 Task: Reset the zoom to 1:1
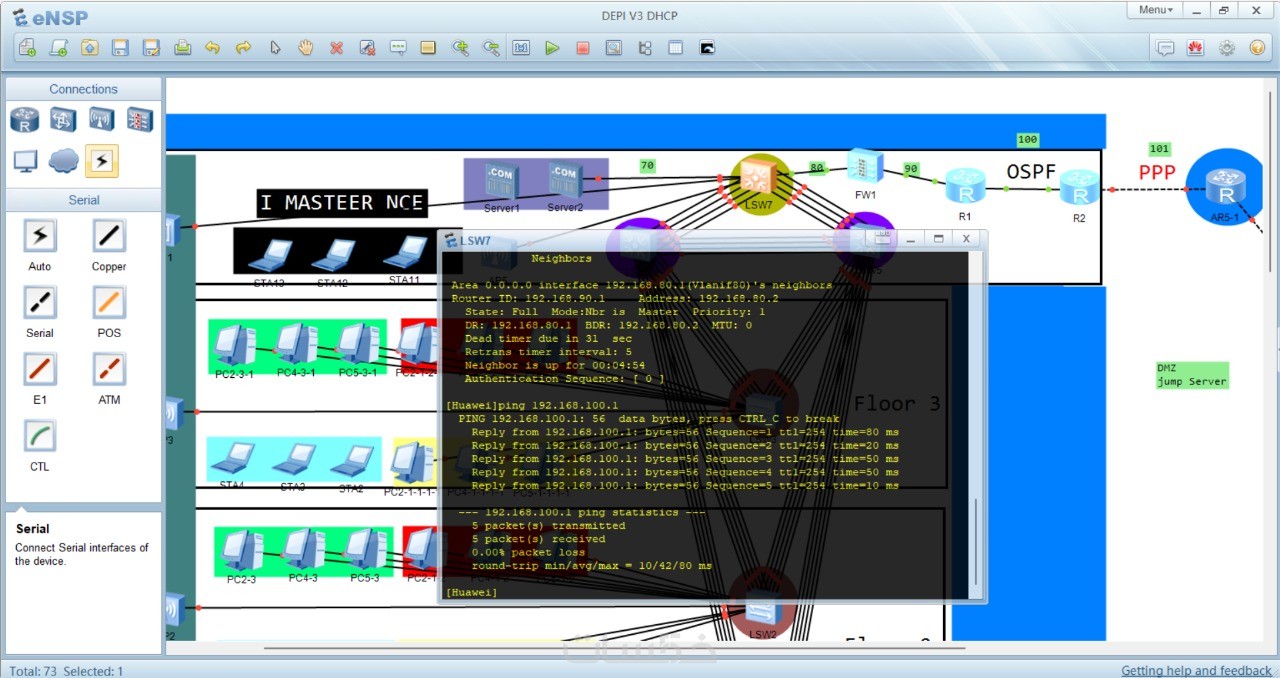(521, 47)
